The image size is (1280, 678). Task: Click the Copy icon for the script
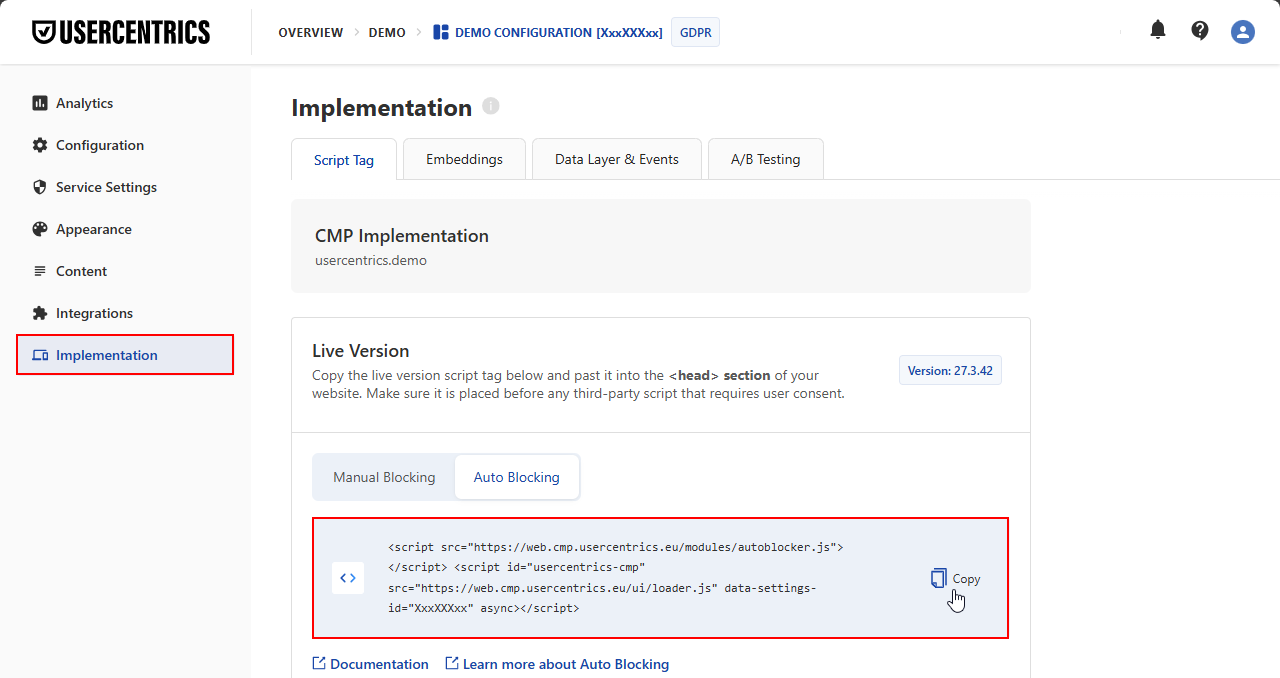click(938, 578)
